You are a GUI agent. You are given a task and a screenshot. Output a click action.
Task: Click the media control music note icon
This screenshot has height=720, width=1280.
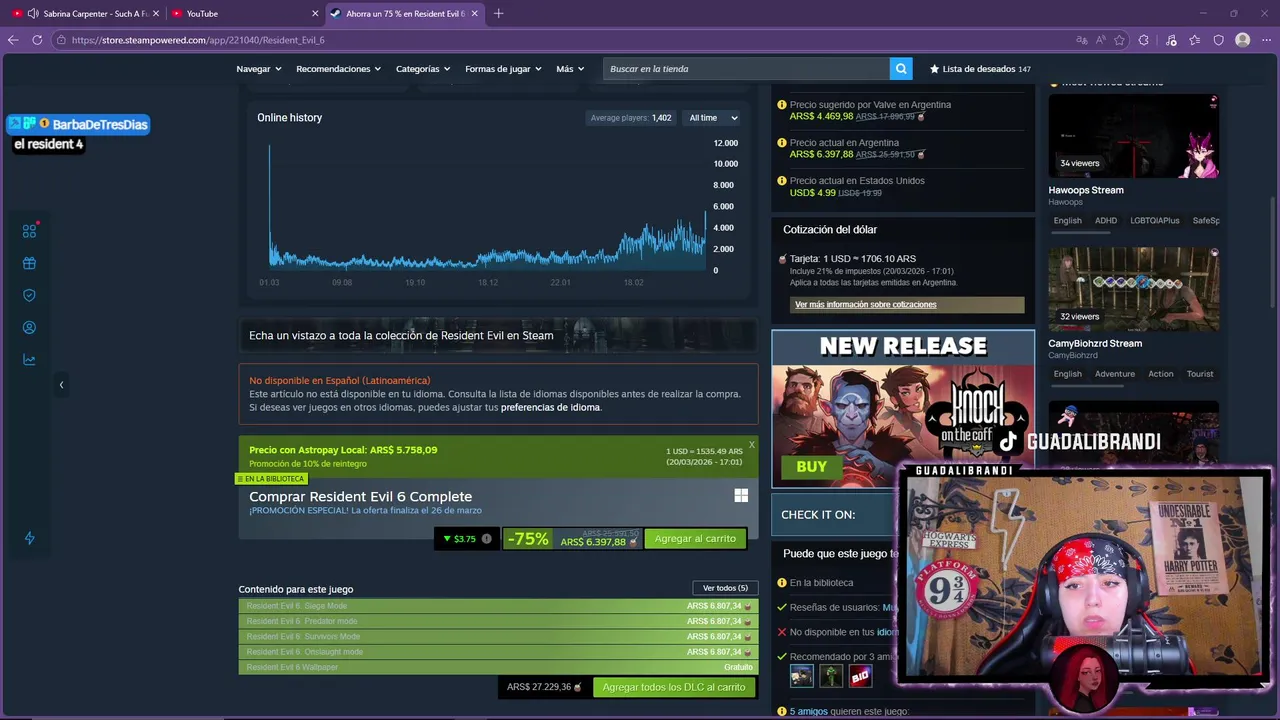click(1171, 40)
